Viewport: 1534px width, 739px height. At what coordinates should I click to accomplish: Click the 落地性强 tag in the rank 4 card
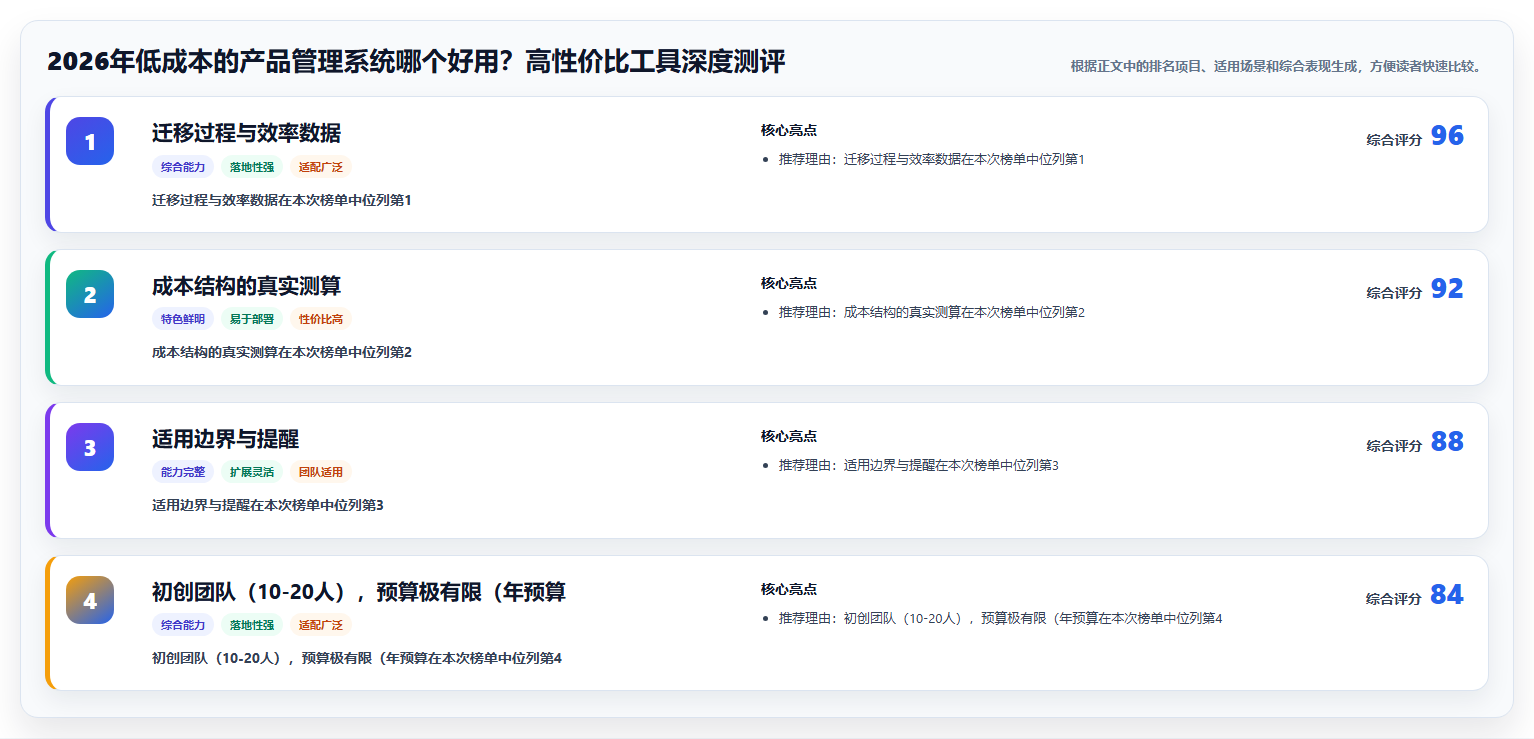click(x=252, y=625)
